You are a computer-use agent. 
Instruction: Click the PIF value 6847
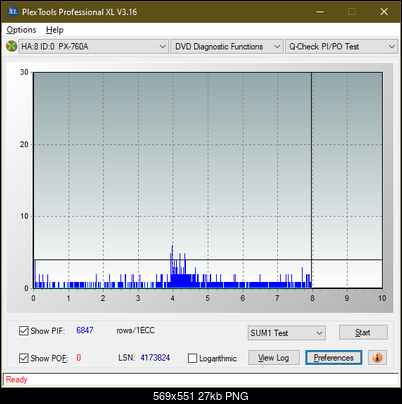point(85,330)
